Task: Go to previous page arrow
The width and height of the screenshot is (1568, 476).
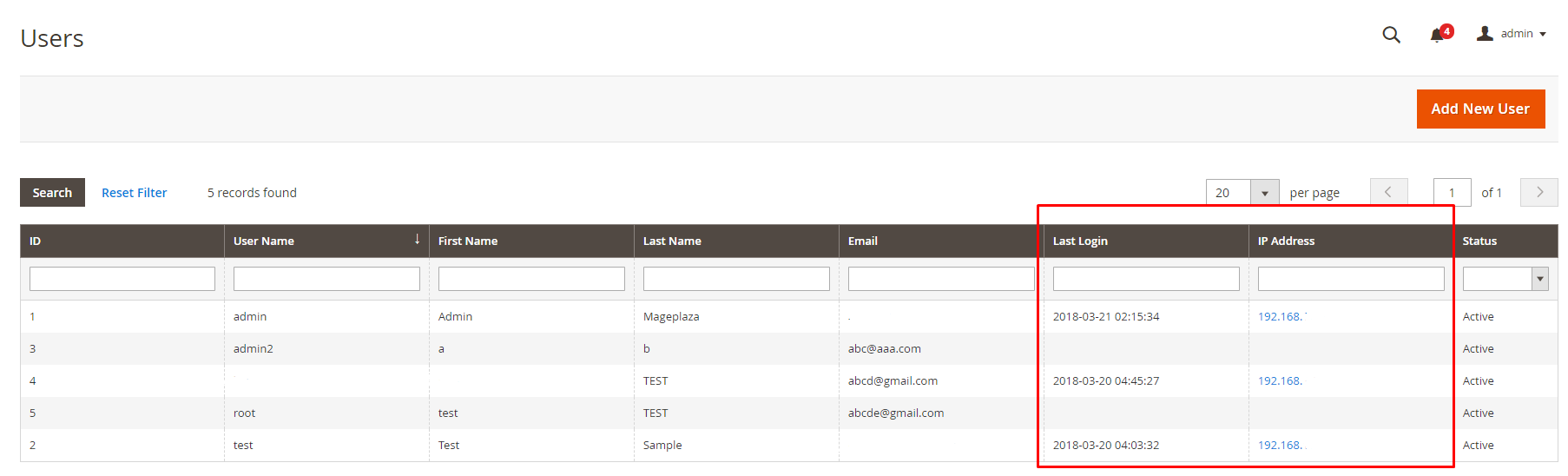Action: [x=1389, y=192]
